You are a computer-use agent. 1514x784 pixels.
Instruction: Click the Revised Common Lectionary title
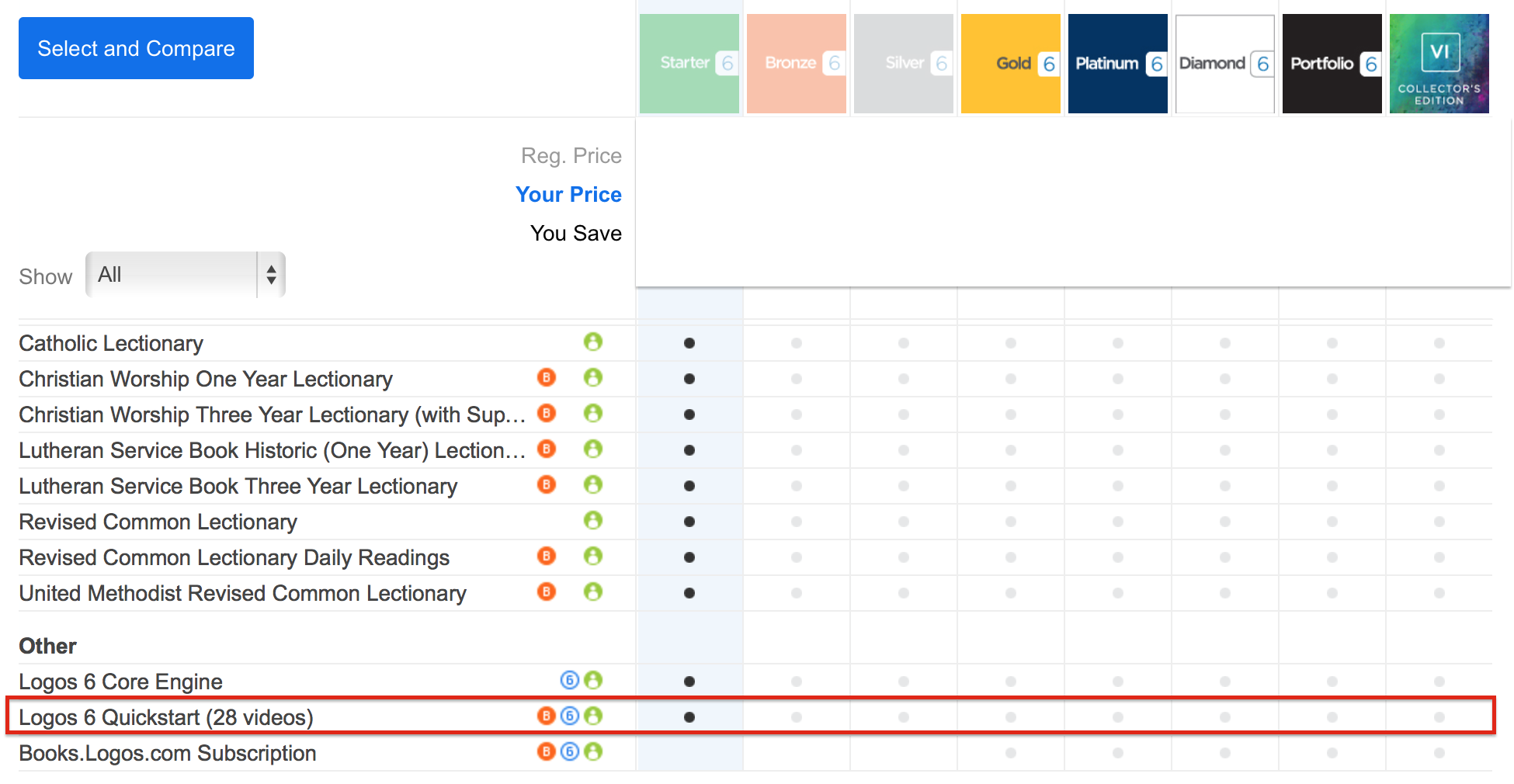[x=158, y=522]
